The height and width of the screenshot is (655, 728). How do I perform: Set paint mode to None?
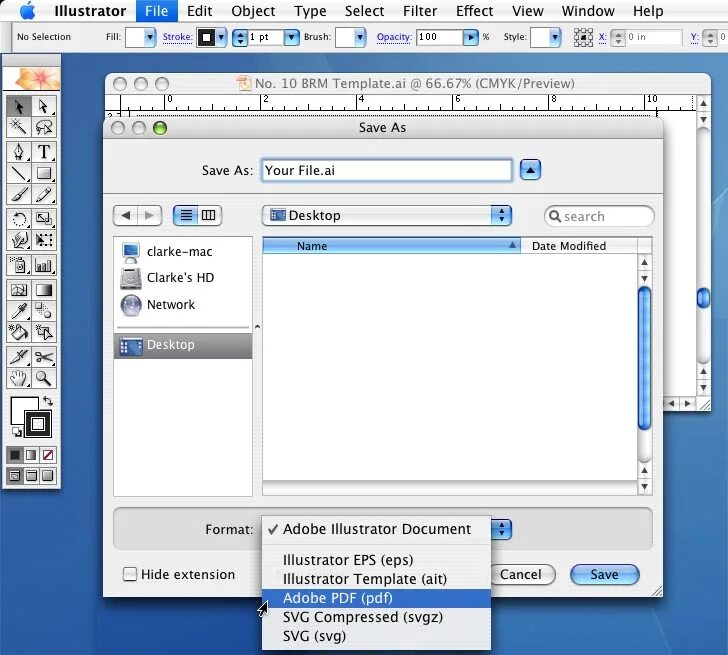pyautogui.click(x=47, y=455)
